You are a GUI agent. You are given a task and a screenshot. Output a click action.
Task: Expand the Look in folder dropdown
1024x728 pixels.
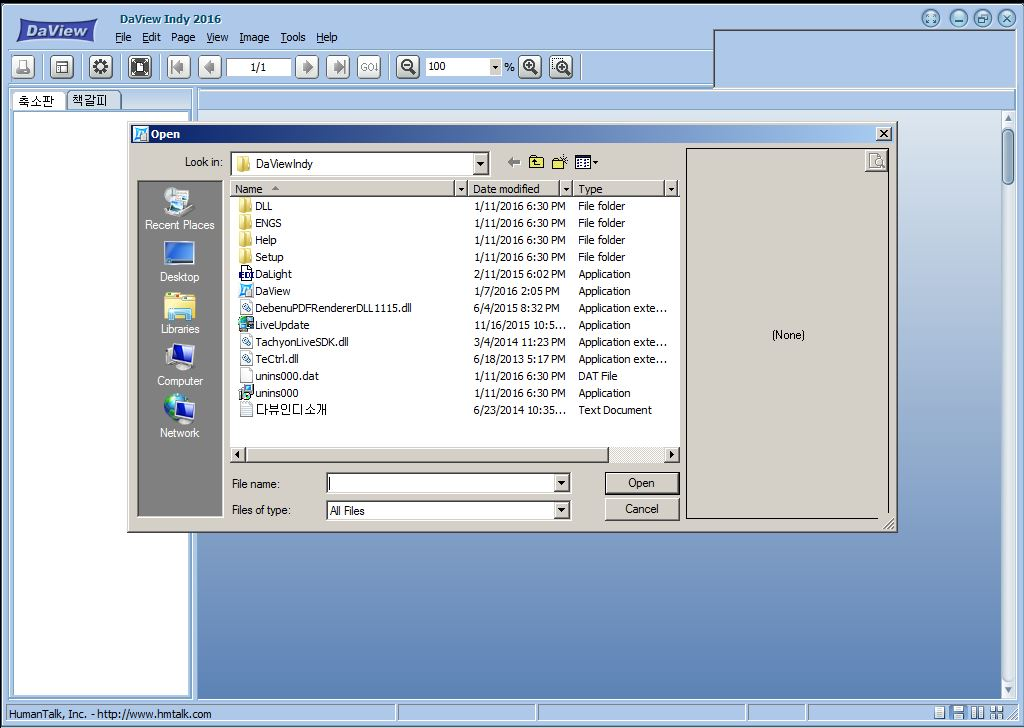(x=481, y=164)
